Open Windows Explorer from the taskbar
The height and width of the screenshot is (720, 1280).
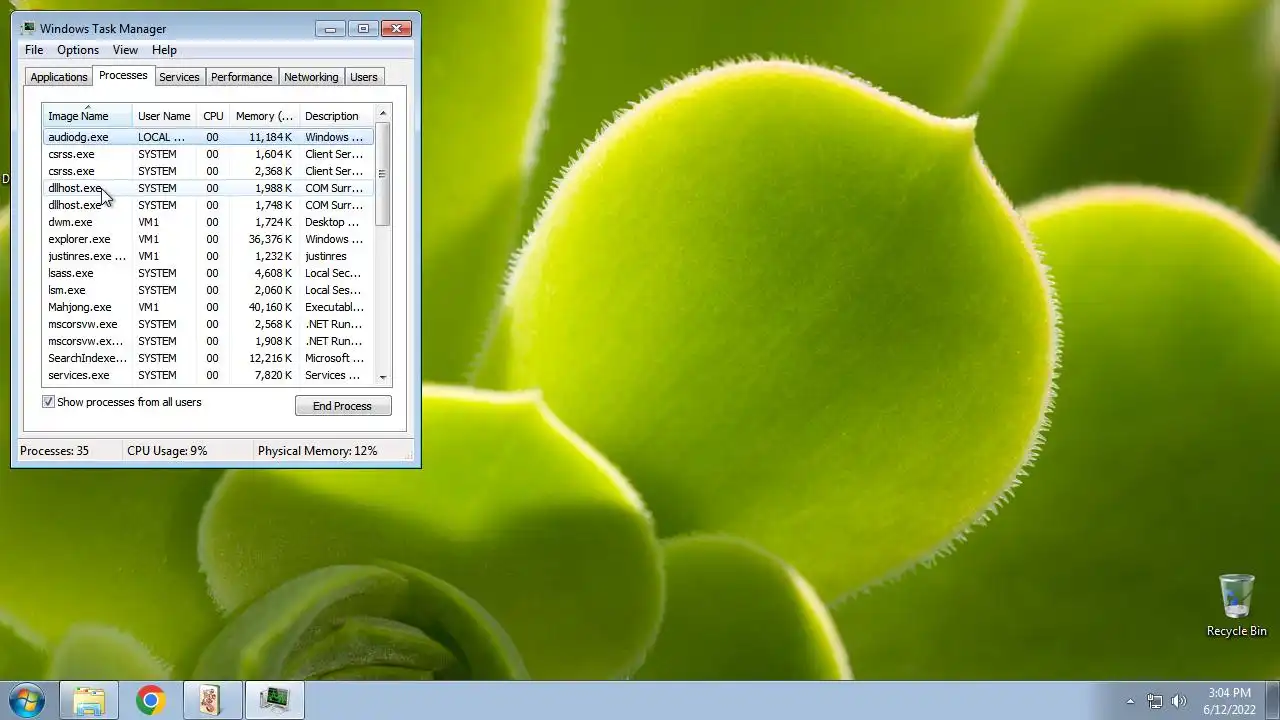(89, 700)
